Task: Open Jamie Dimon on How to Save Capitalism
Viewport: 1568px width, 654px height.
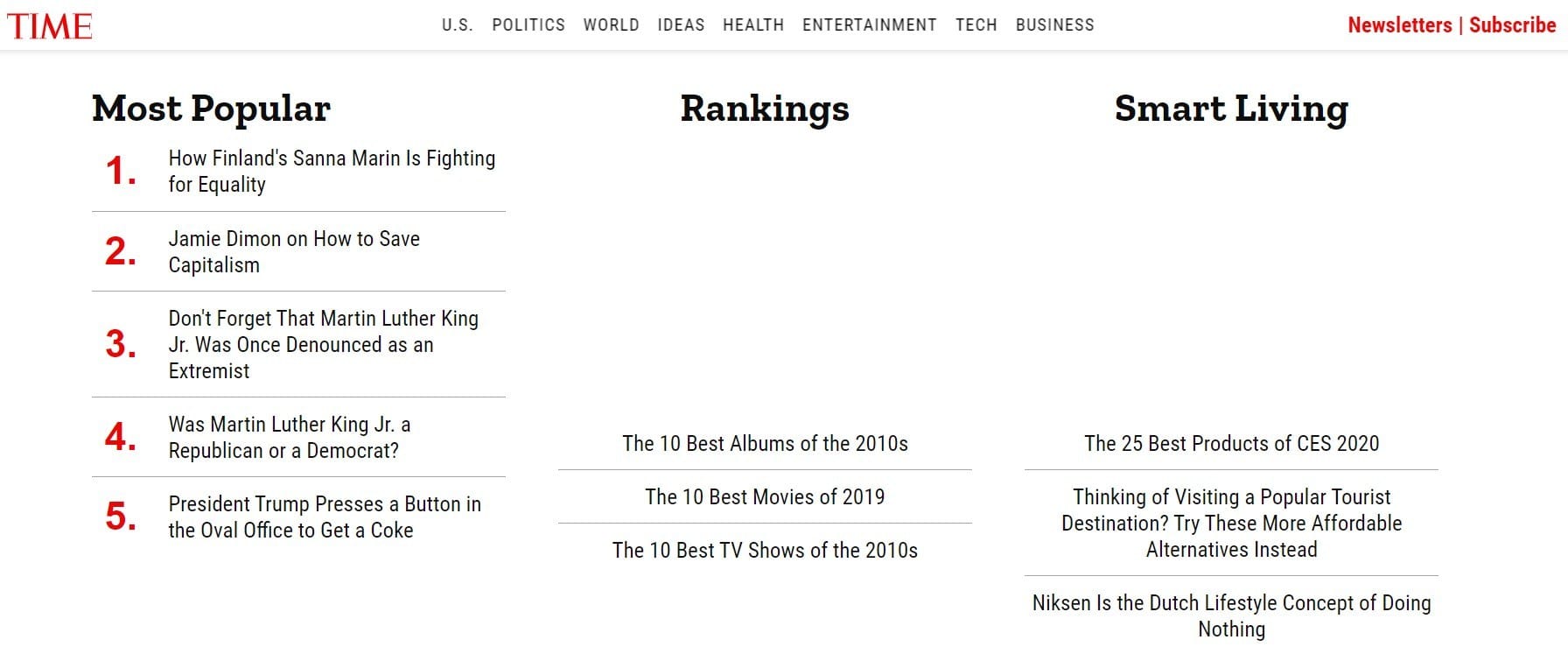Action: (x=294, y=252)
